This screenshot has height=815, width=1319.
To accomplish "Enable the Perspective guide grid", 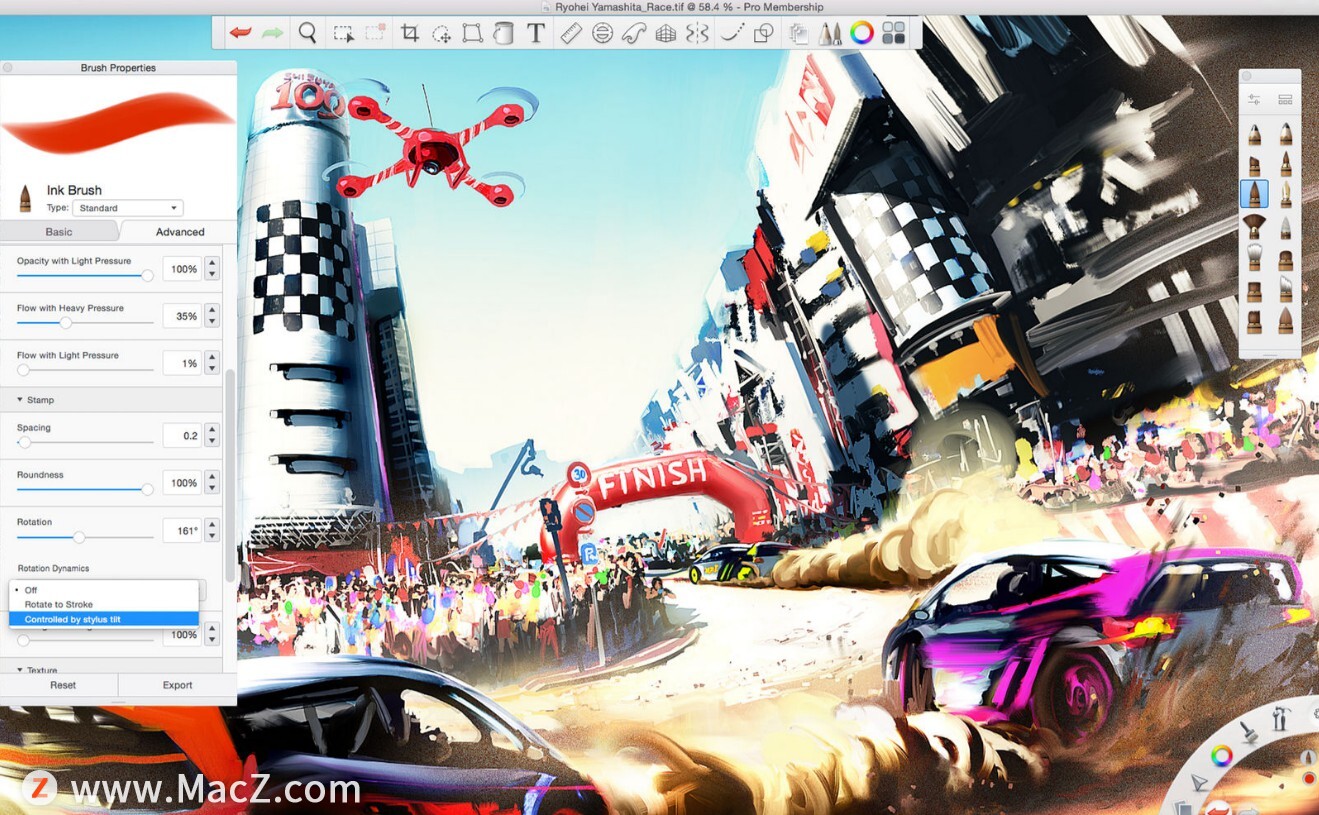I will pyautogui.click(x=666, y=33).
